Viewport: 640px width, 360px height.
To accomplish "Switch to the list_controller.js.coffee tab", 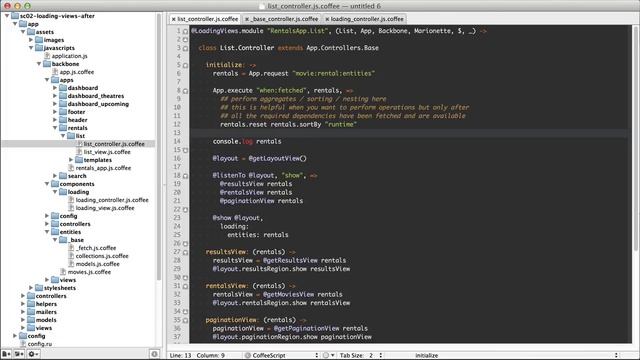I will [x=207, y=19].
